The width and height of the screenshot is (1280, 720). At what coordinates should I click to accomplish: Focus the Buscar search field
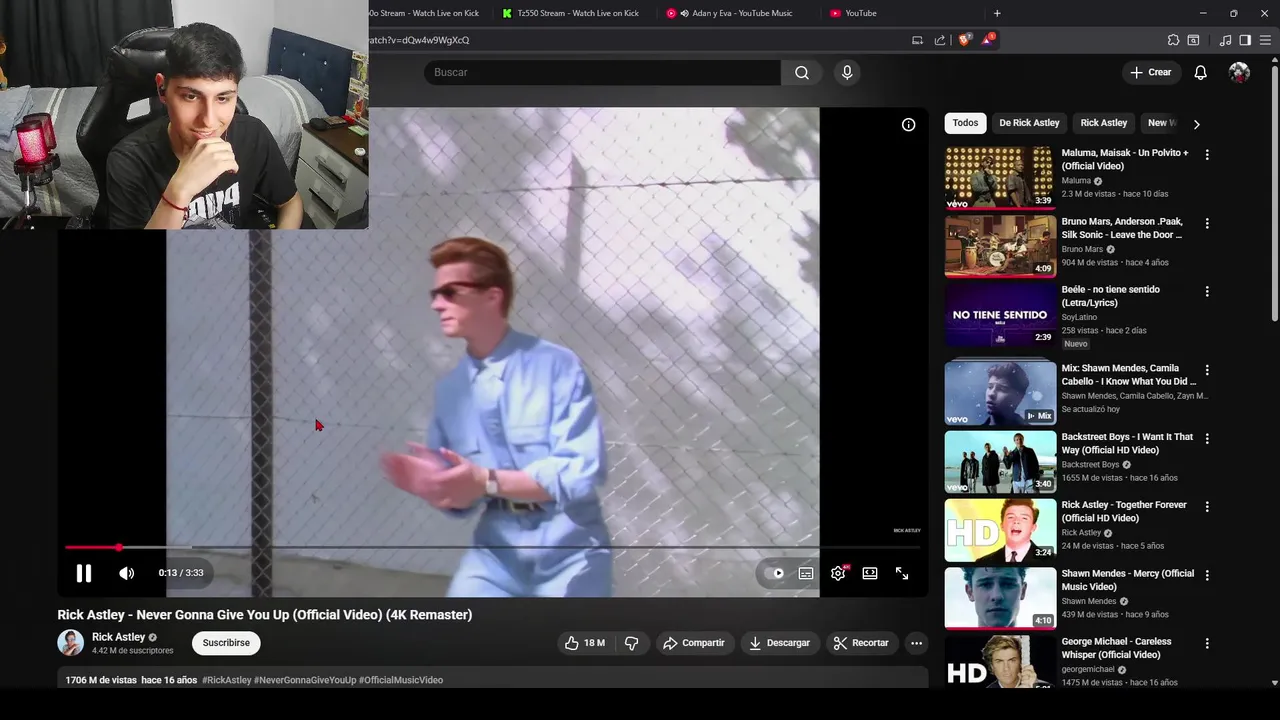click(602, 72)
